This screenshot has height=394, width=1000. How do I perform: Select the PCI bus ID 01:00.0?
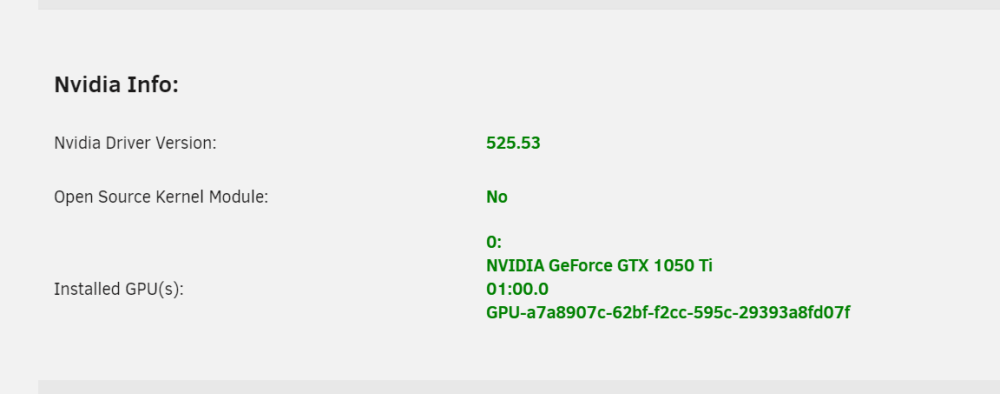[x=517, y=289]
